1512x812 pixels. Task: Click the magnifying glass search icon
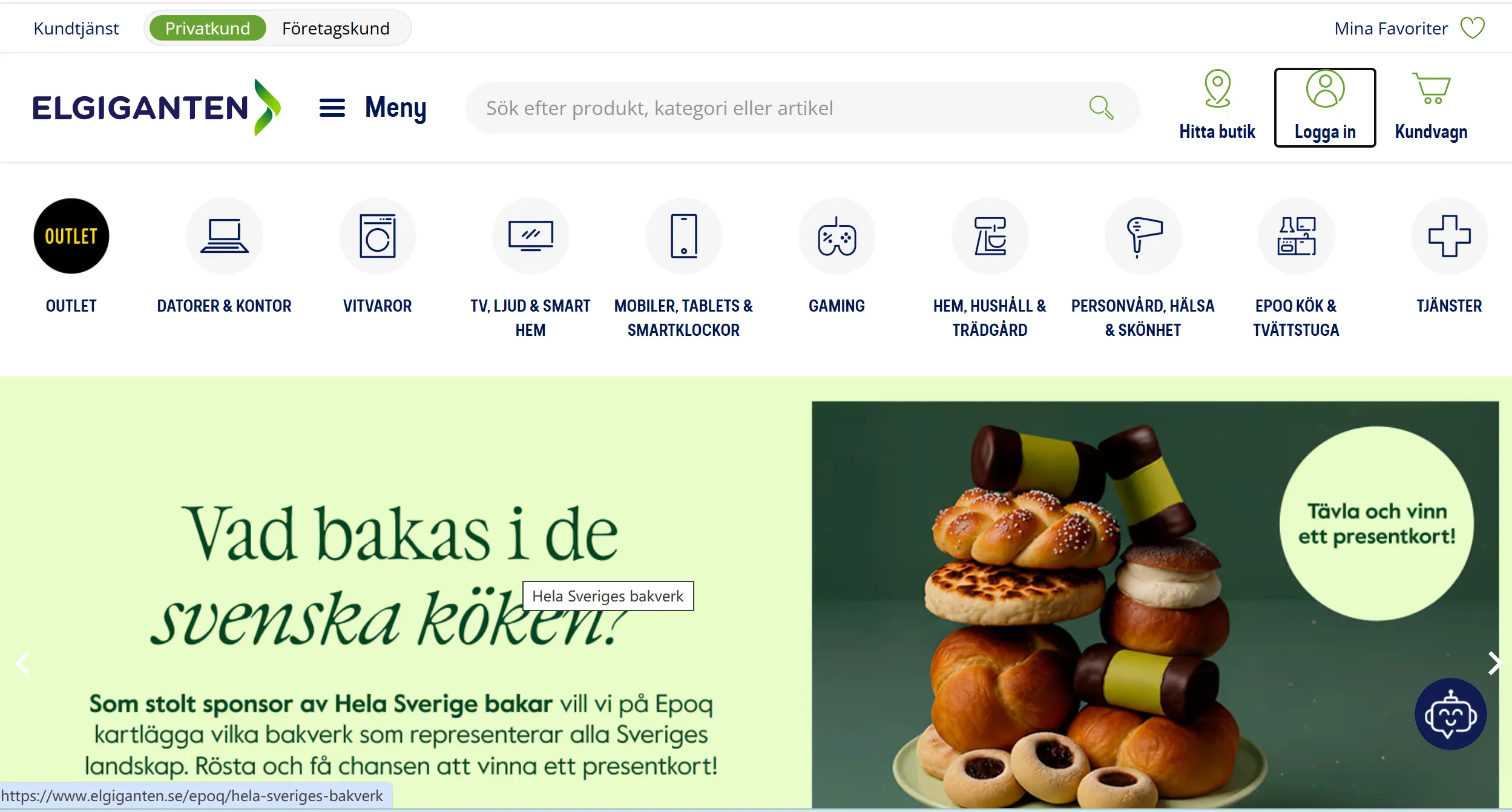point(1101,108)
